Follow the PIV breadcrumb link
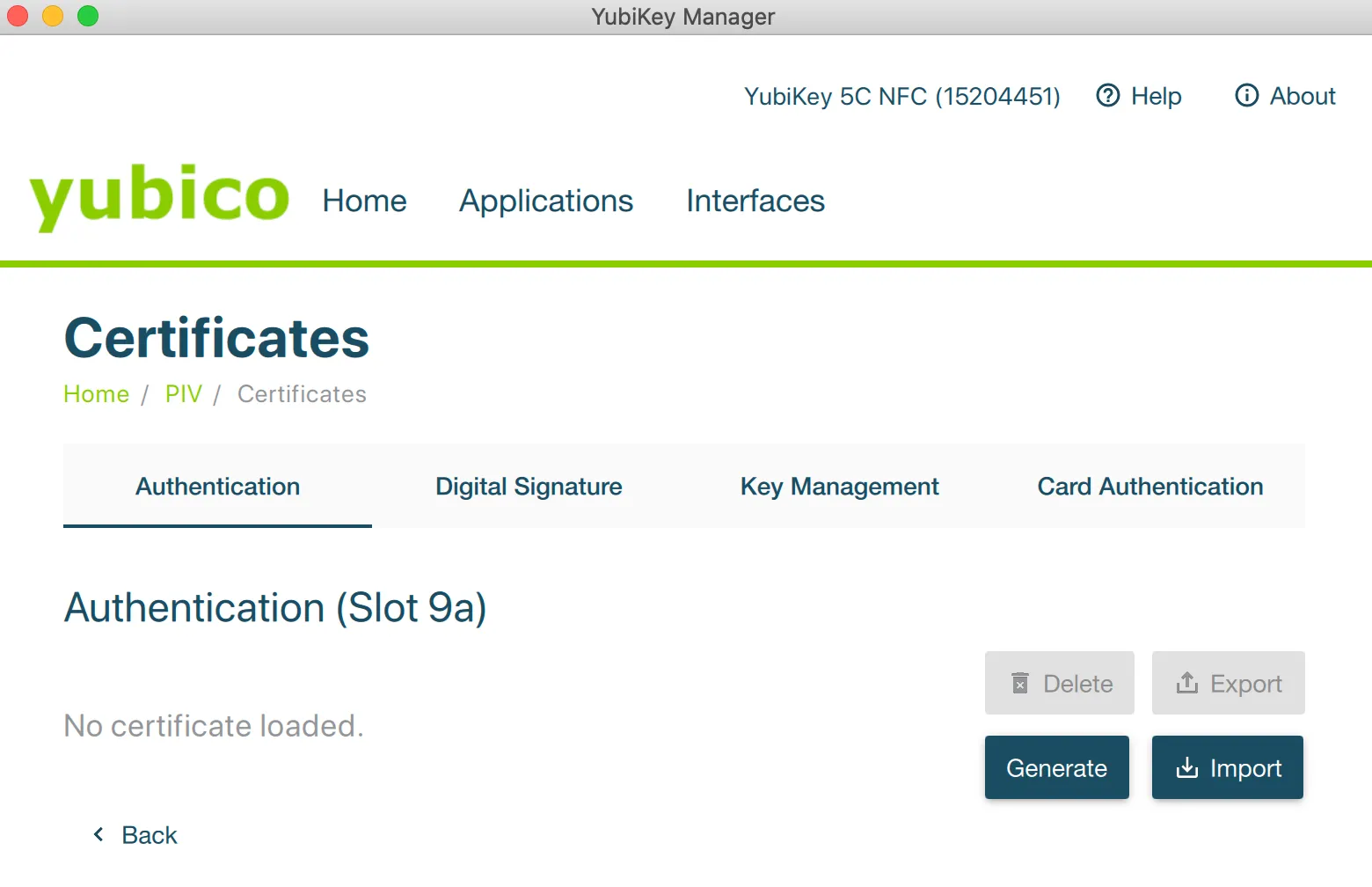The width and height of the screenshot is (1372, 887). click(x=183, y=394)
